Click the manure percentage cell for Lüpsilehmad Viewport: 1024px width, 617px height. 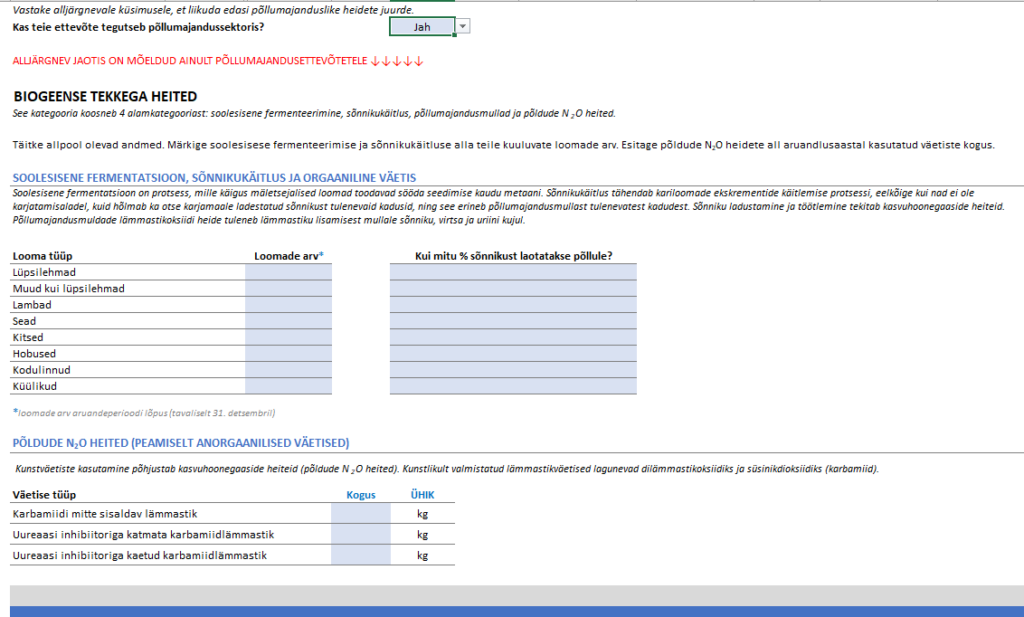point(513,272)
